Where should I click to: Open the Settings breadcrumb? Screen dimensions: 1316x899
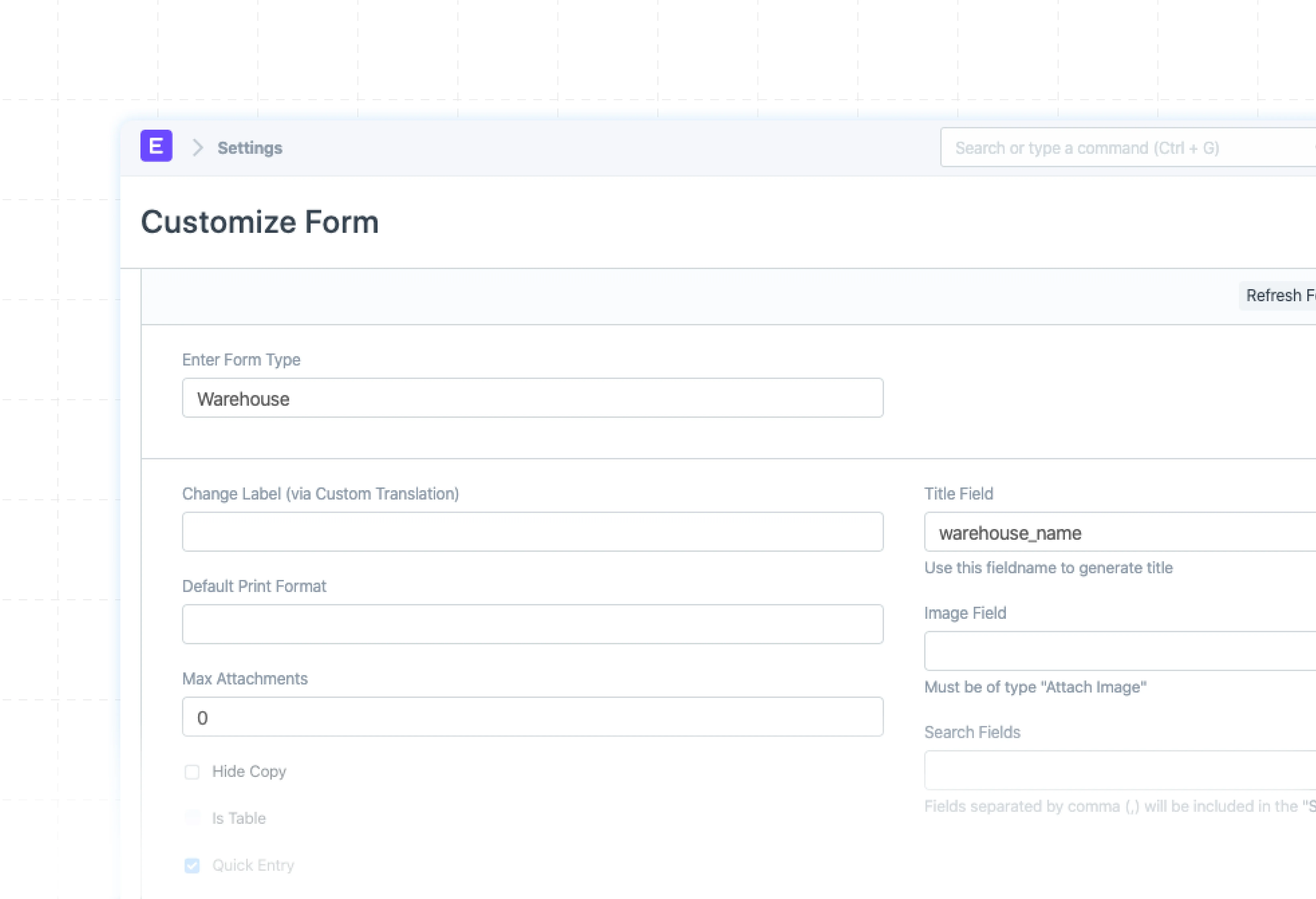click(x=250, y=148)
